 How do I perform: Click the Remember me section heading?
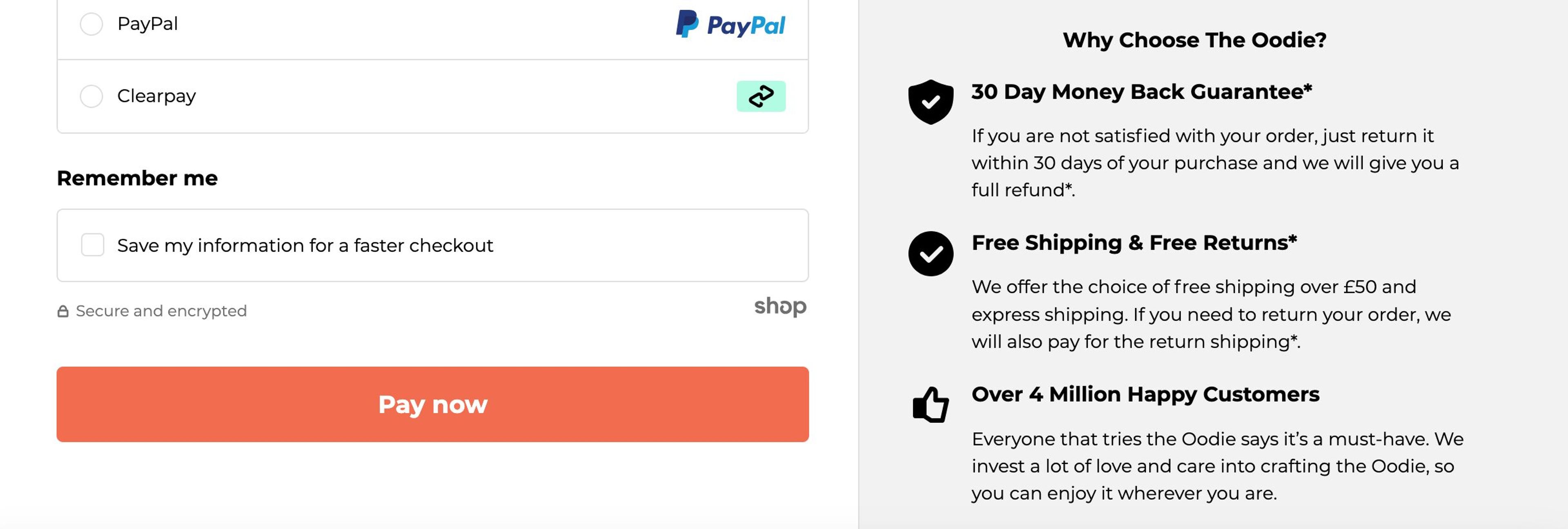coord(136,178)
